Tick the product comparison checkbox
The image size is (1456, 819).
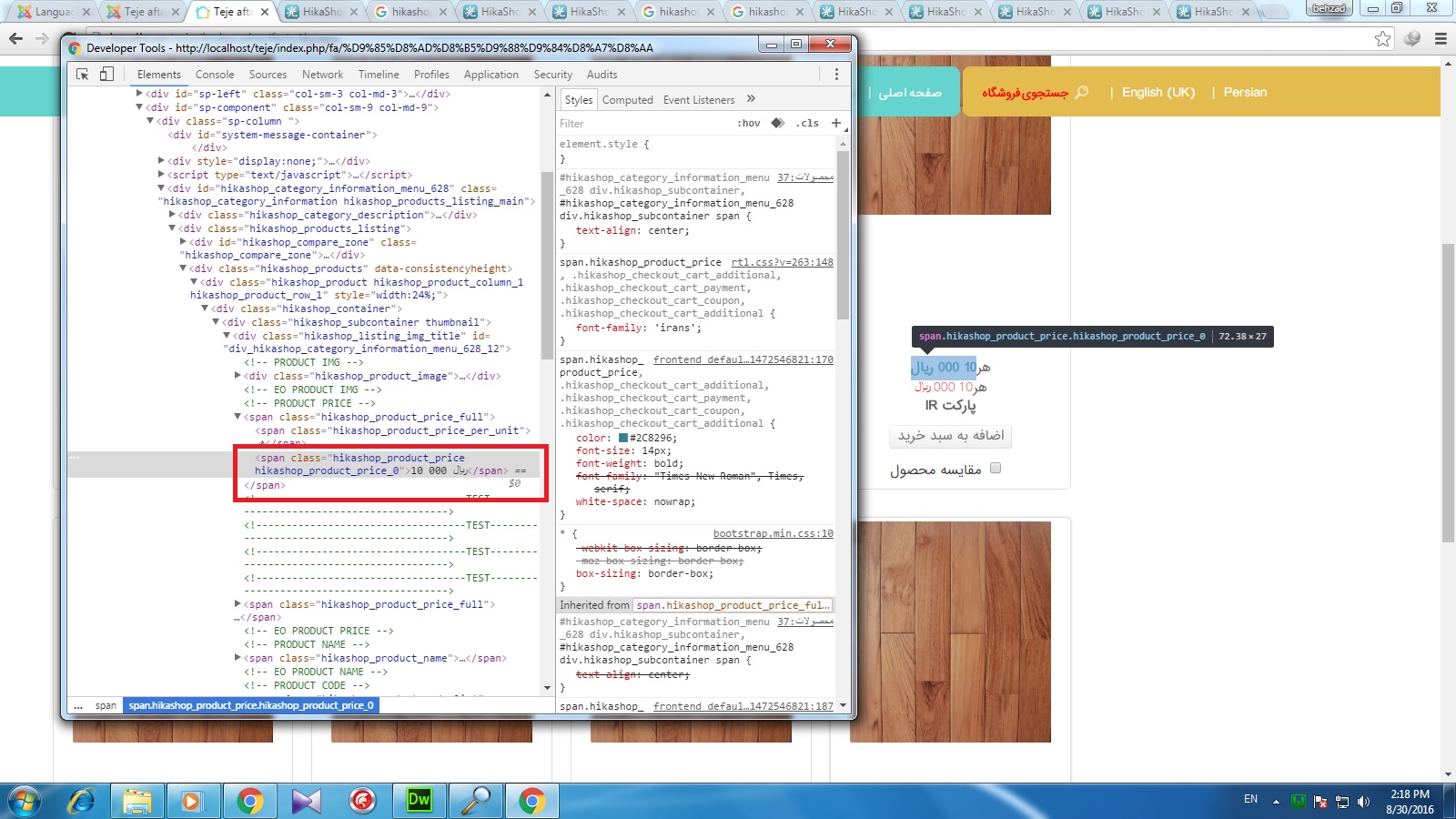pyautogui.click(x=995, y=468)
